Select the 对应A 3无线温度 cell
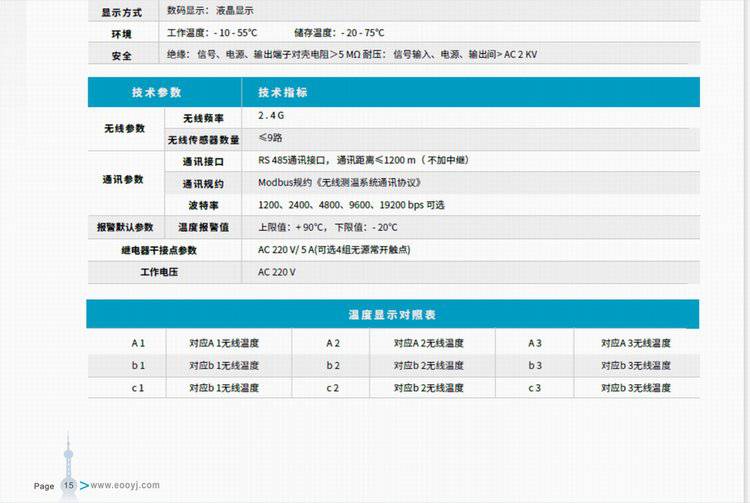The width and height of the screenshot is (750, 503). click(636, 343)
